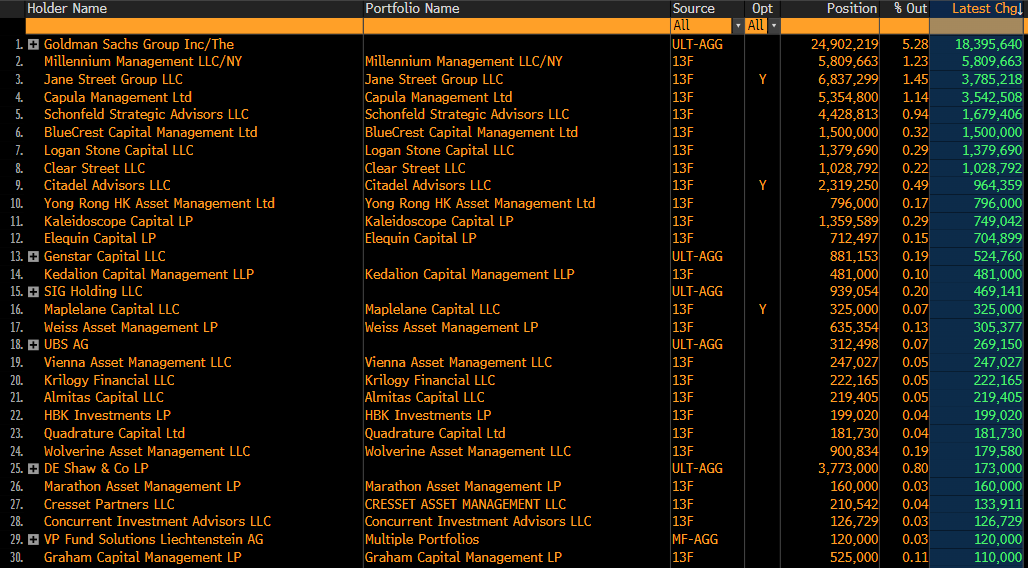Click Citadel Advisors Opt value Y

(762, 186)
